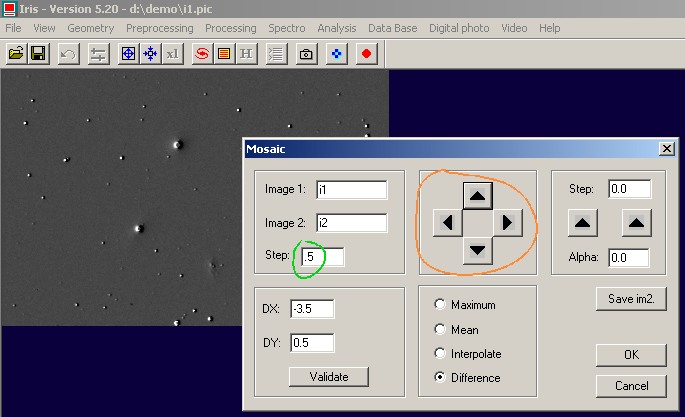Click the Save im2. button
This screenshot has width=685, height=417.
(631, 299)
